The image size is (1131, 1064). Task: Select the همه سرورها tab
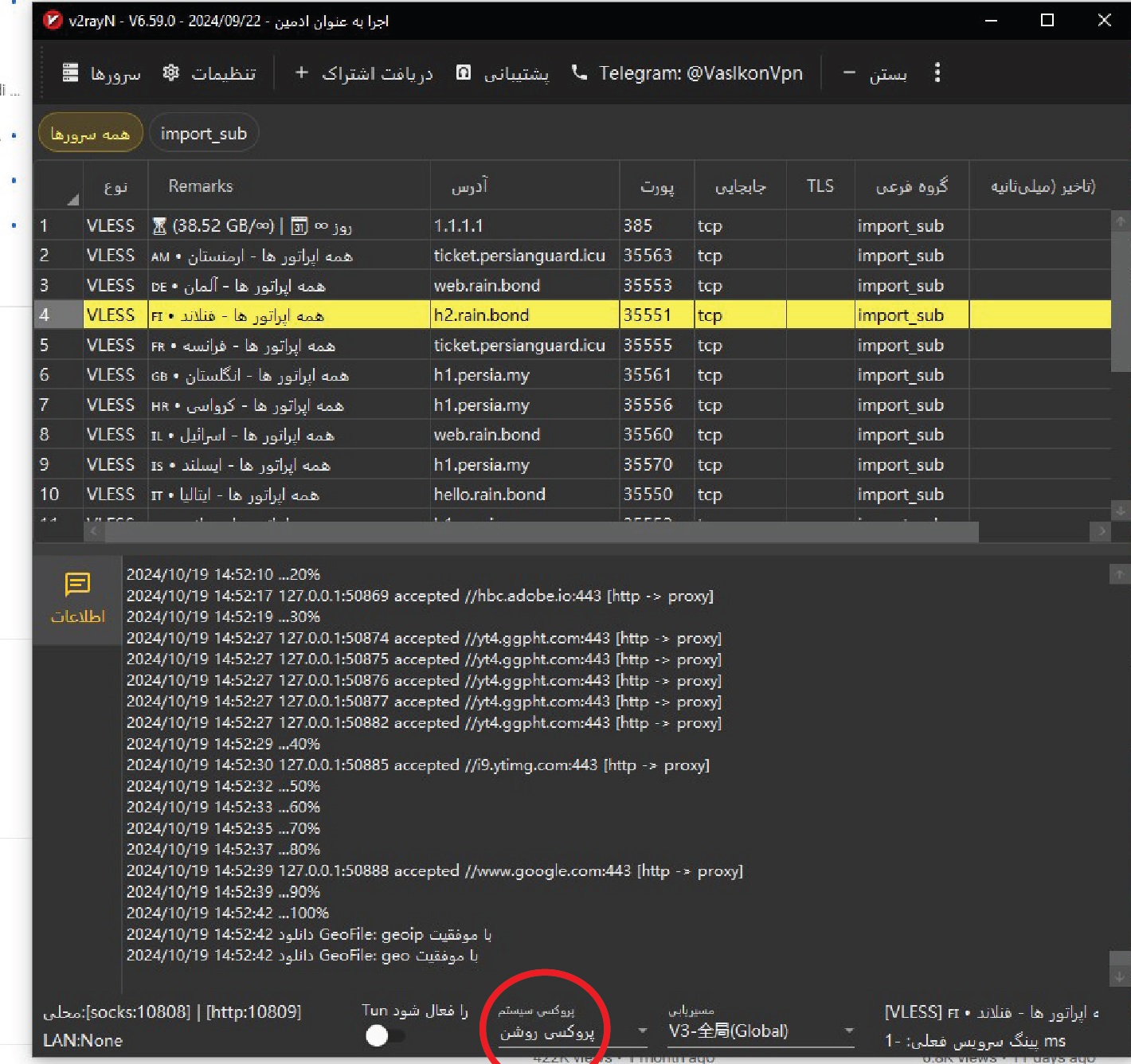[90, 134]
